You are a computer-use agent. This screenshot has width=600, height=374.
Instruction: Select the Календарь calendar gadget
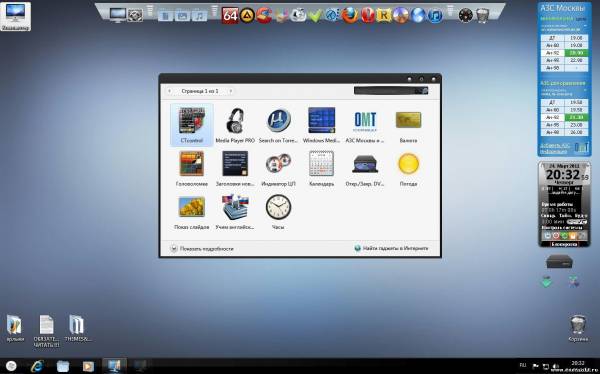point(321,168)
